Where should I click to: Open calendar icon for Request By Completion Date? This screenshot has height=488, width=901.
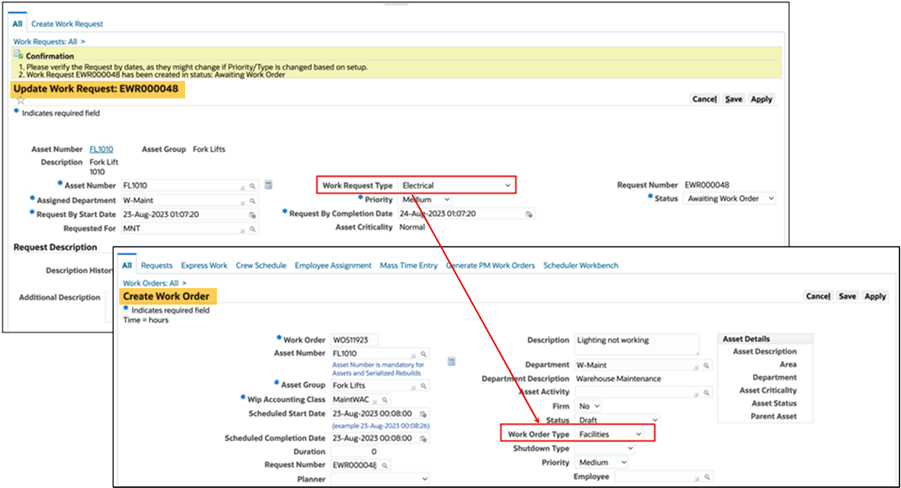tap(529, 214)
